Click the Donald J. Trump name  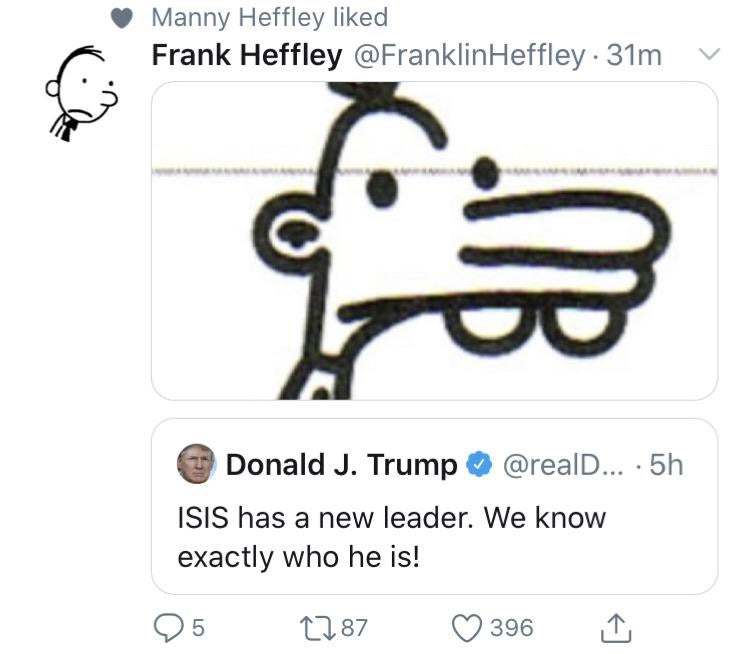point(342,465)
